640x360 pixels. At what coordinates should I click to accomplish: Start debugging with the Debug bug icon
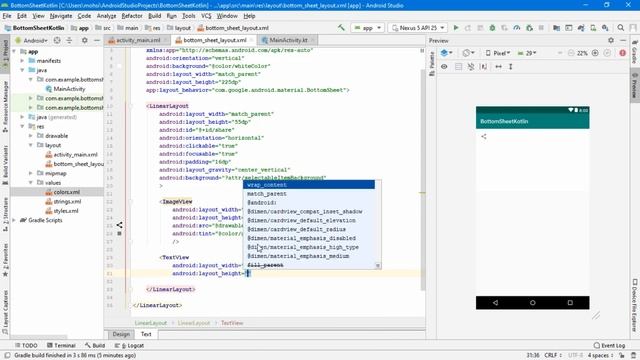coord(492,28)
